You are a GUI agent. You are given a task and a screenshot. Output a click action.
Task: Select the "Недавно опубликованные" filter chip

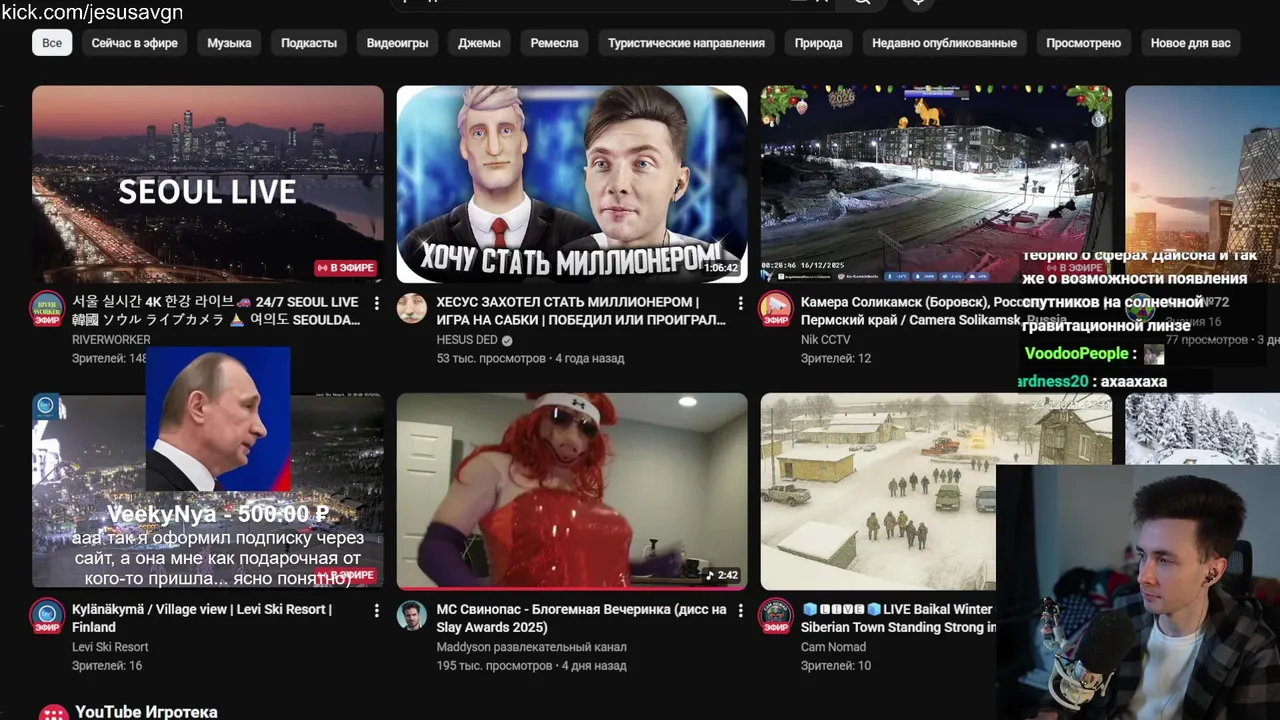pyautogui.click(x=944, y=43)
